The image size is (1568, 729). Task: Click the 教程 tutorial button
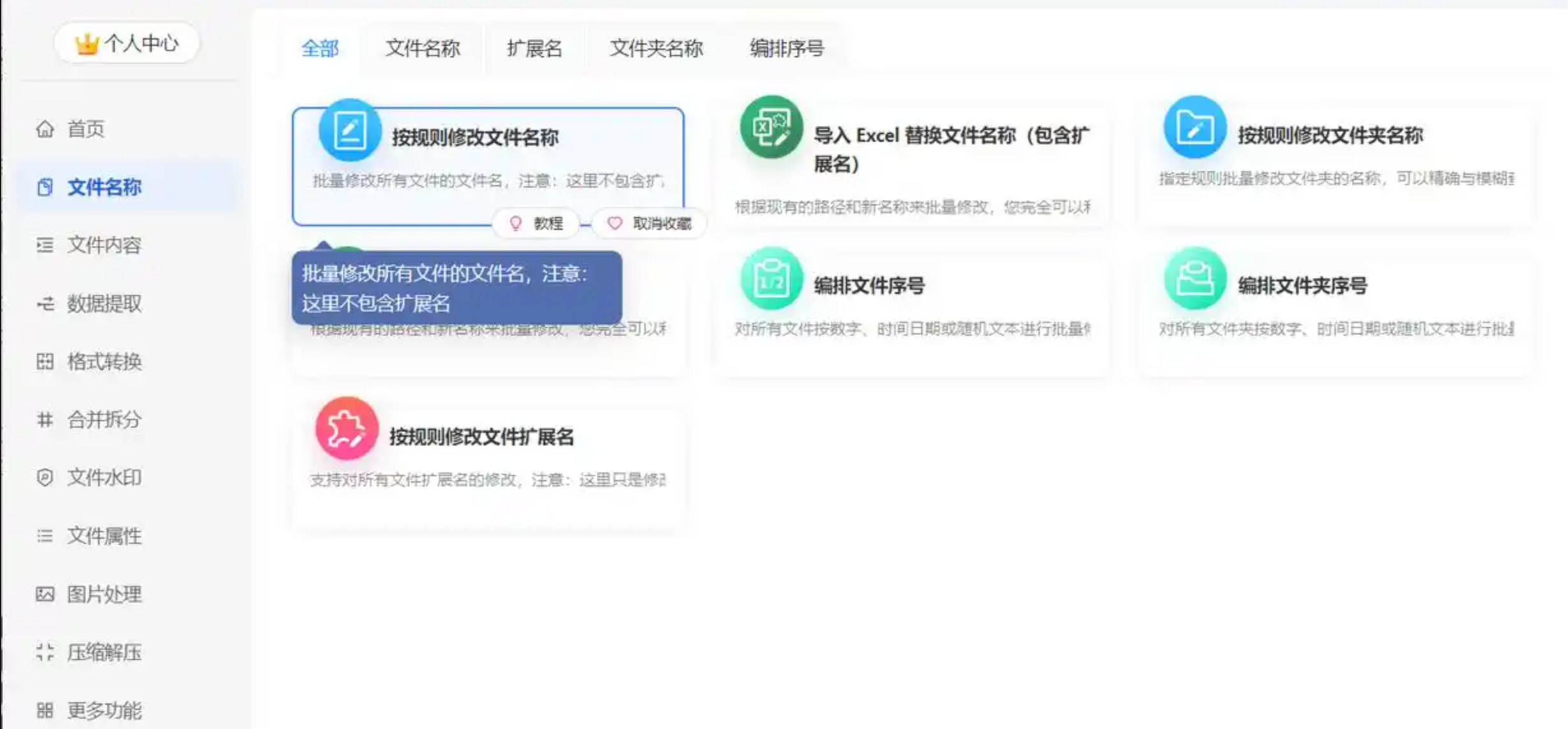point(536,223)
